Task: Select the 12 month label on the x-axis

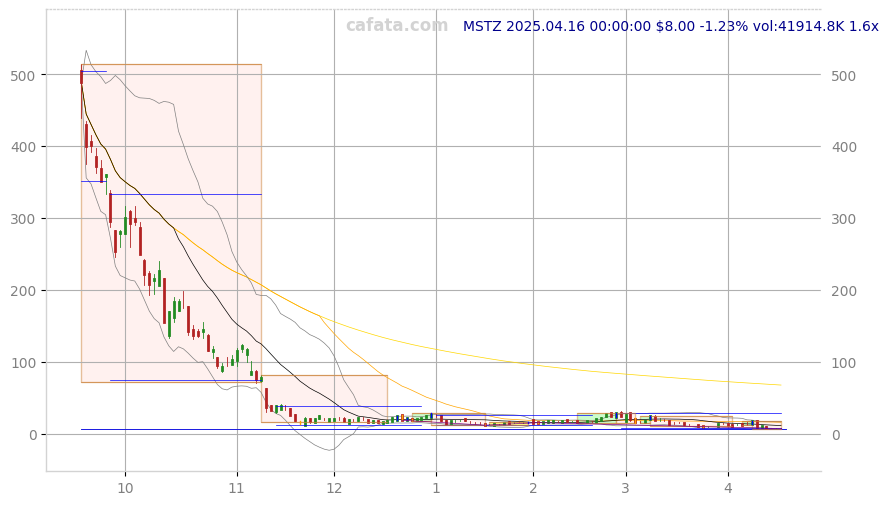Action: 334,488
